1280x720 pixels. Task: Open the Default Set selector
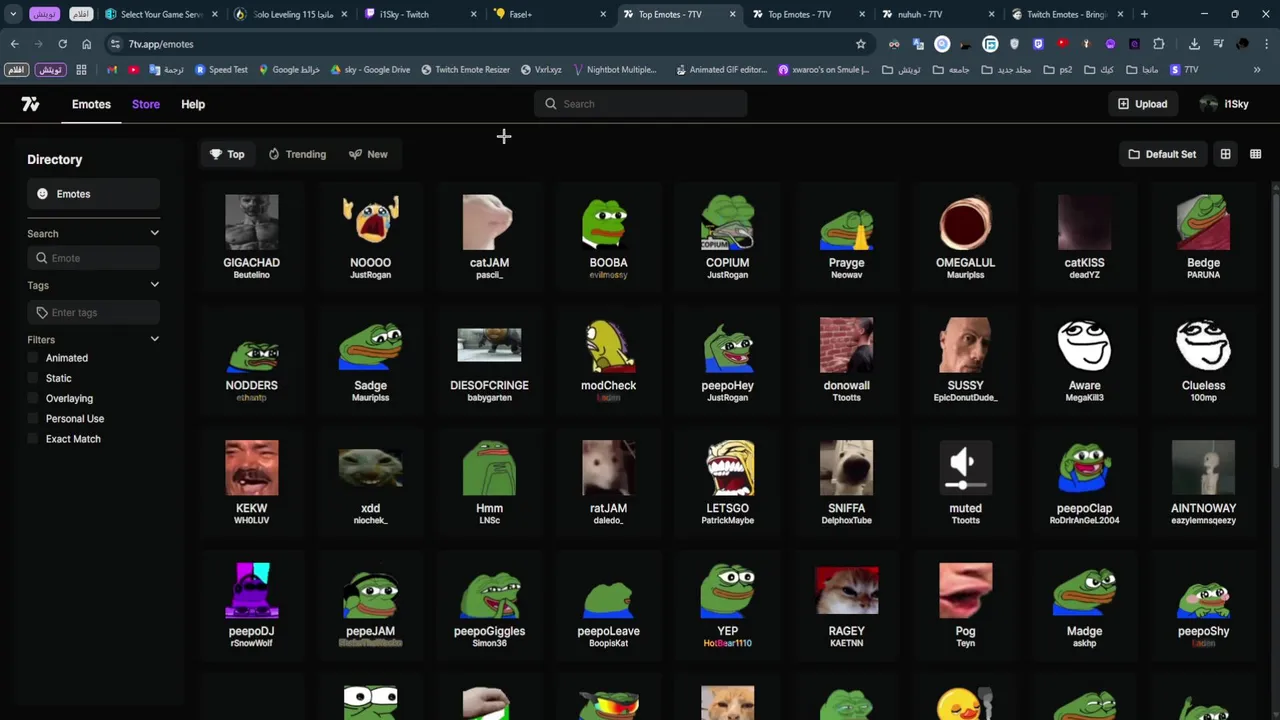tap(1162, 154)
